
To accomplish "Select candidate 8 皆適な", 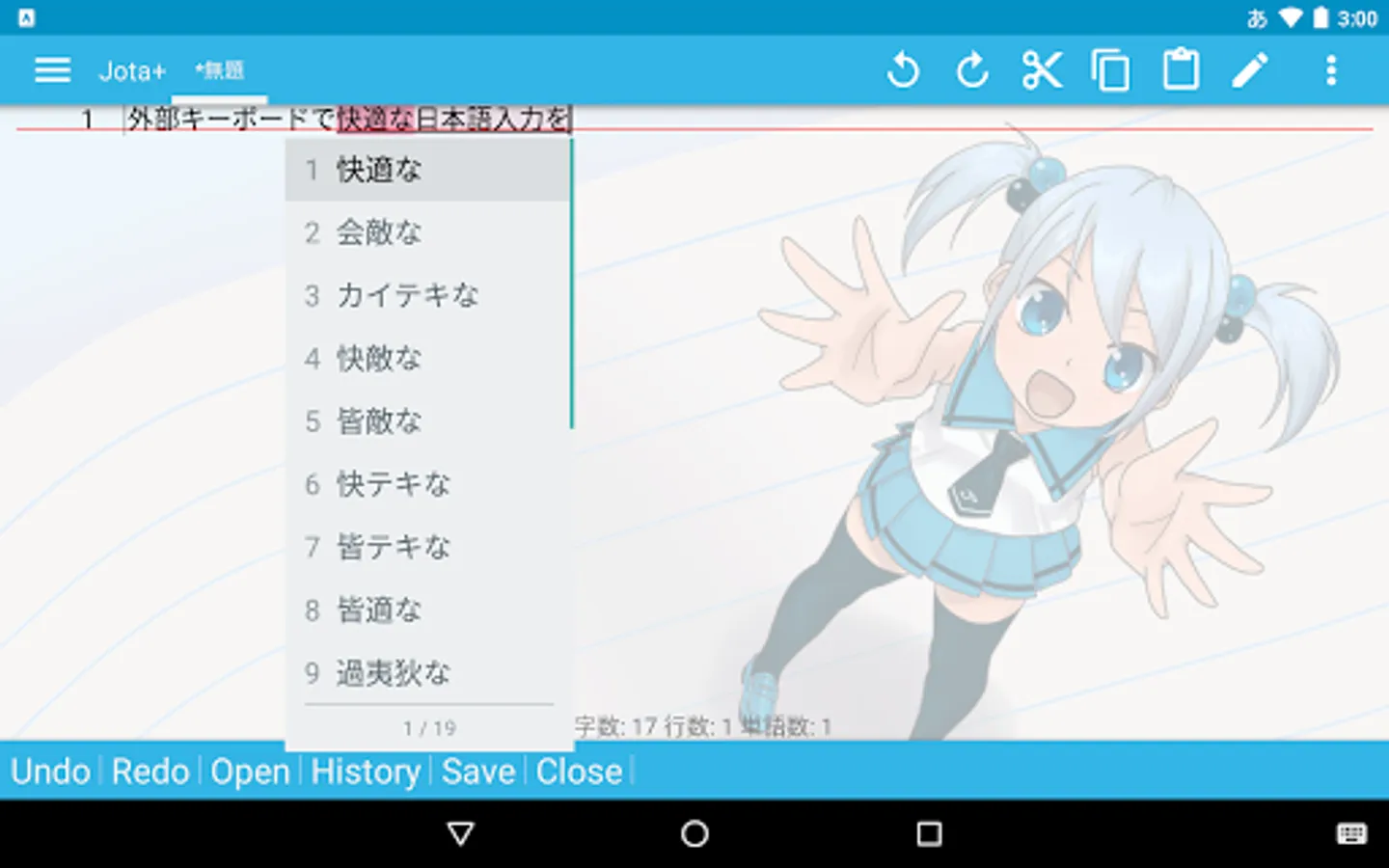I will coord(427,610).
